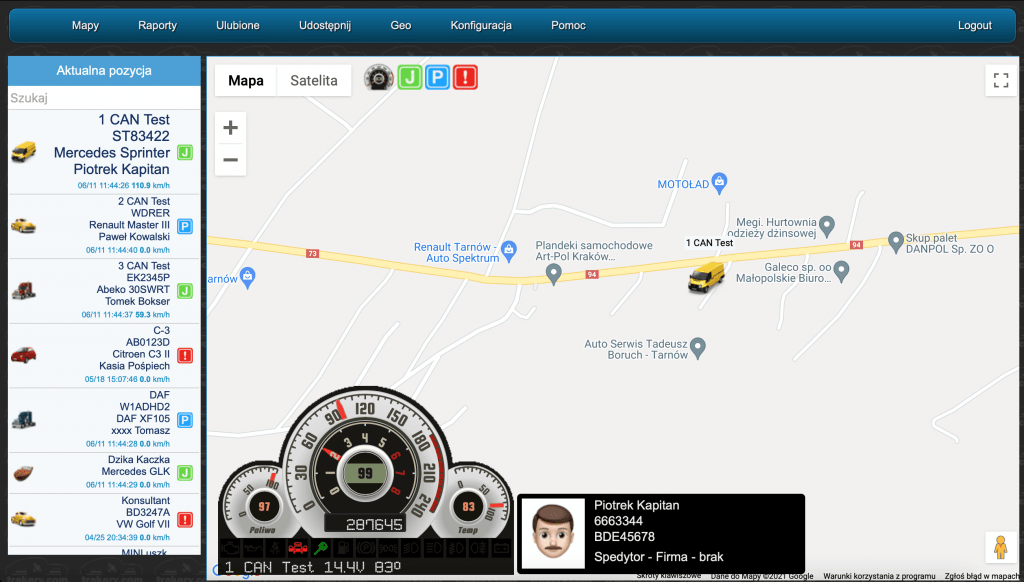The height and width of the screenshot is (582, 1024).
Task: Click blue P status badge of 2 CAN Test
Action: 185,227
